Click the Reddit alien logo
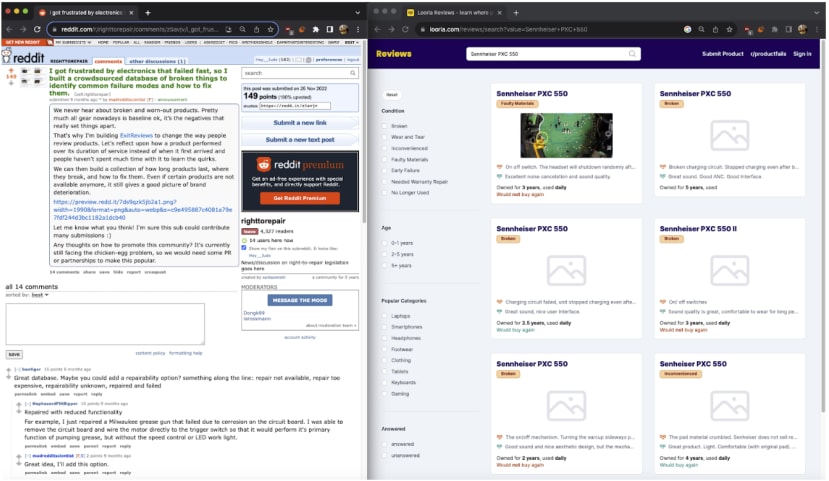Screen dimensions: 829x481 coord(6,55)
